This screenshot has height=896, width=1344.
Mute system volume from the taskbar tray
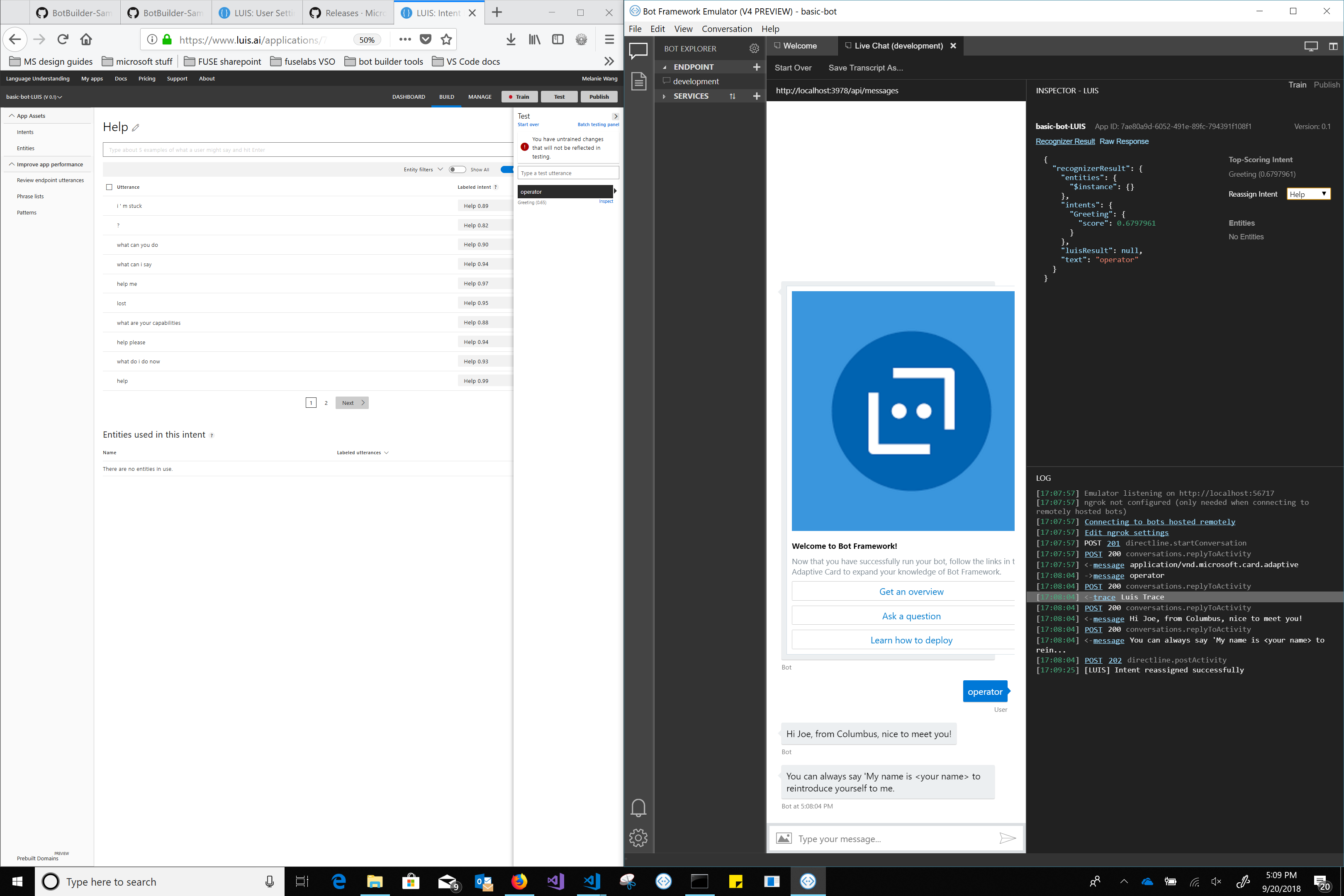click(x=1215, y=881)
